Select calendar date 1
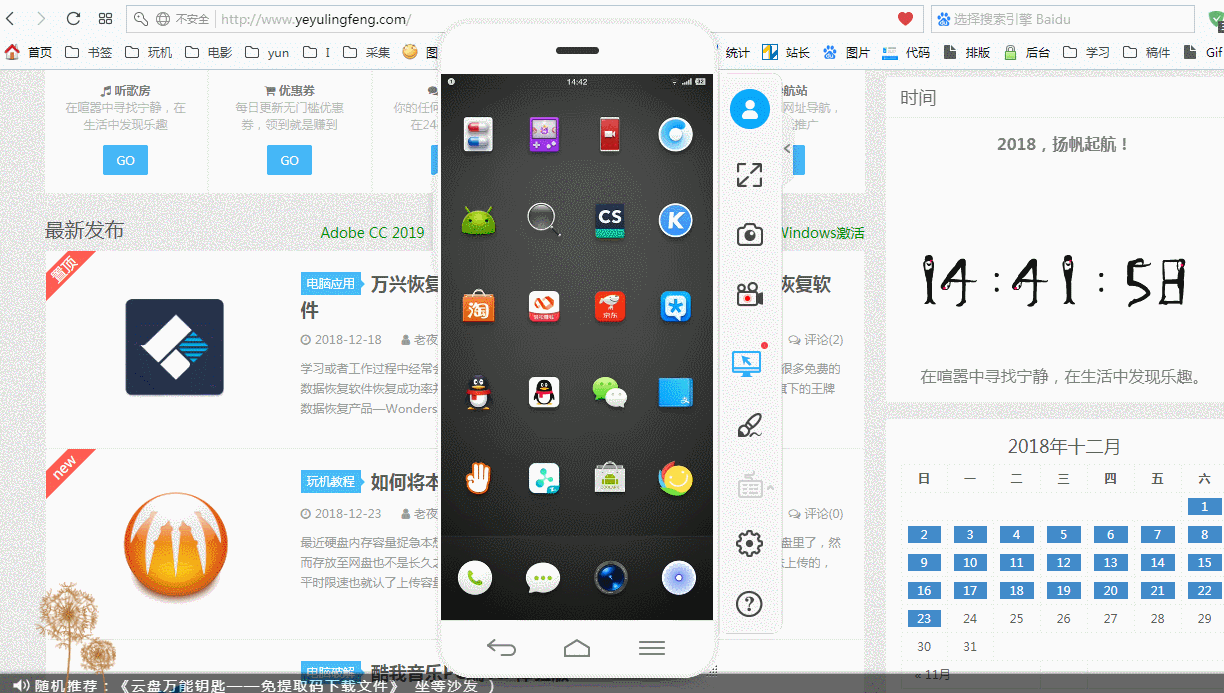Image resolution: width=1224 pixels, height=693 pixels. pyautogui.click(x=1204, y=507)
